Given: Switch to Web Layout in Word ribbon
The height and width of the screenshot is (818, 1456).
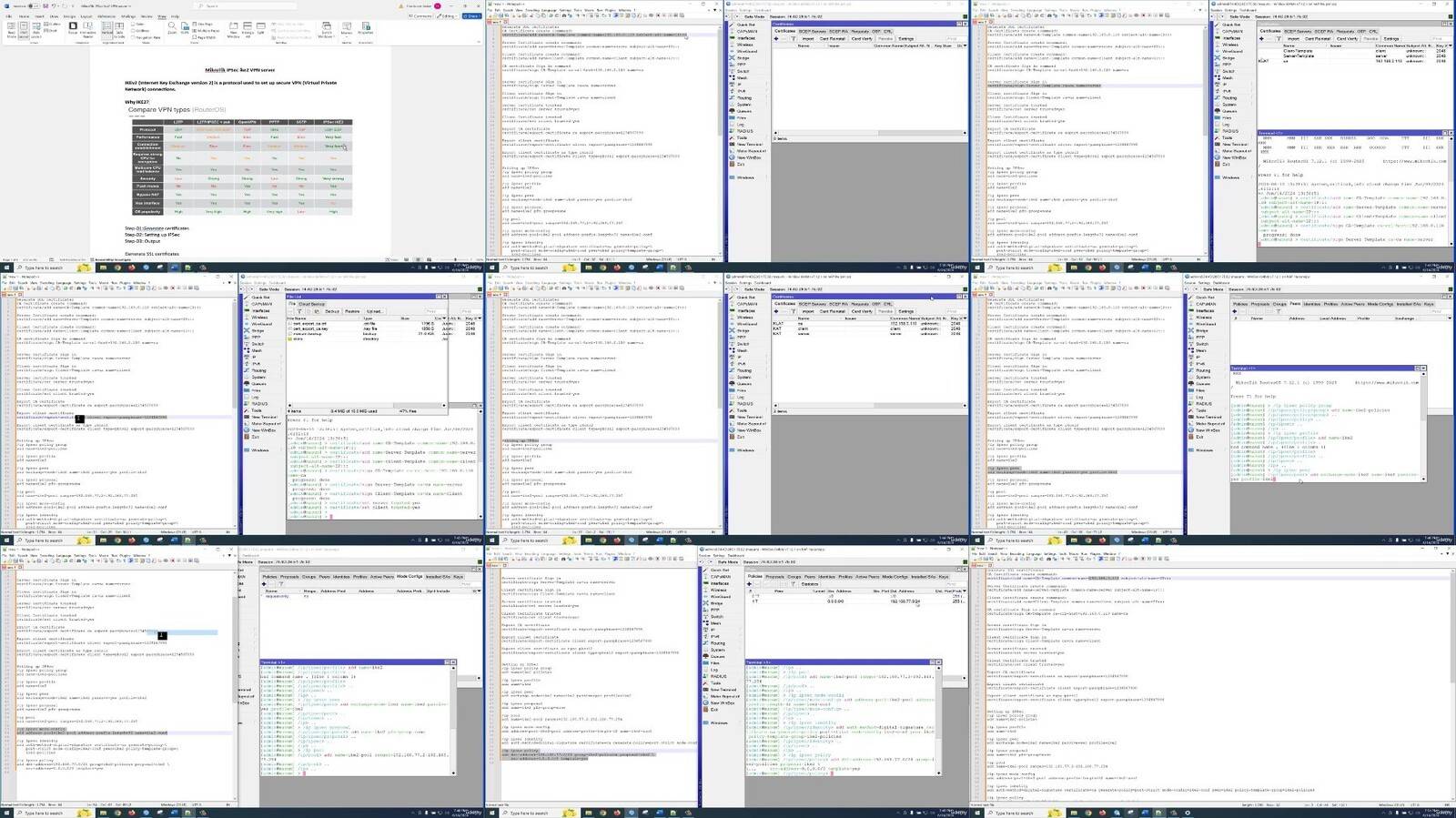Looking at the screenshot, I should click(x=36, y=30).
